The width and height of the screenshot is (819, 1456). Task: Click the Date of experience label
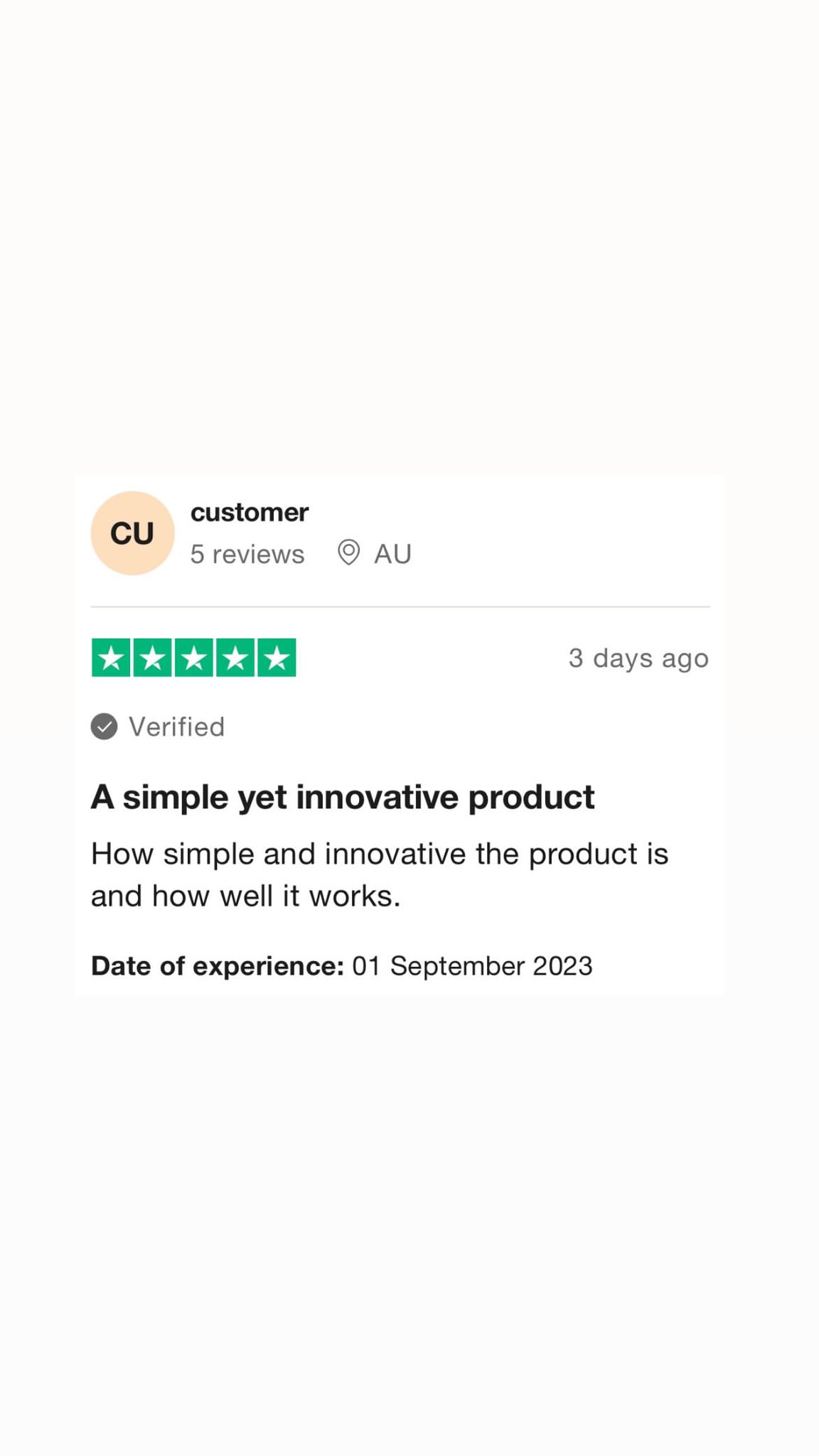(x=218, y=966)
